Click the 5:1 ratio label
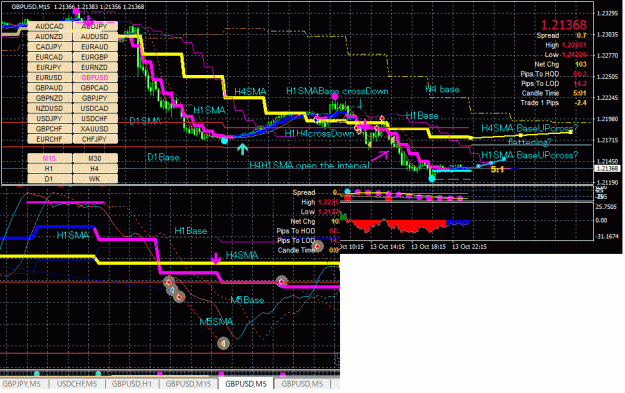This screenshot has height=393, width=625. click(x=497, y=169)
